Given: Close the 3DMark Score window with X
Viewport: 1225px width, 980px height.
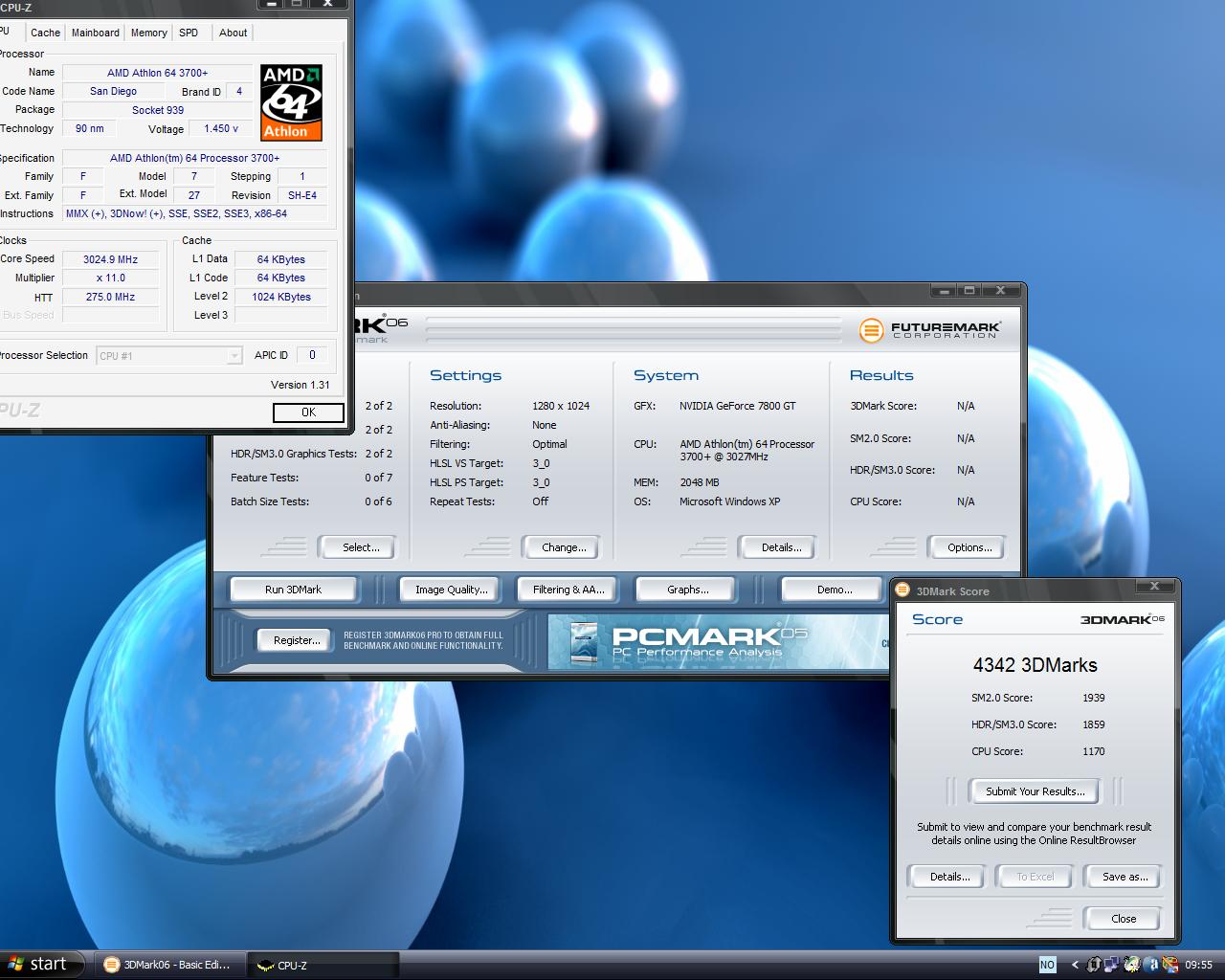Looking at the screenshot, I should click(x=1154, y=586).
